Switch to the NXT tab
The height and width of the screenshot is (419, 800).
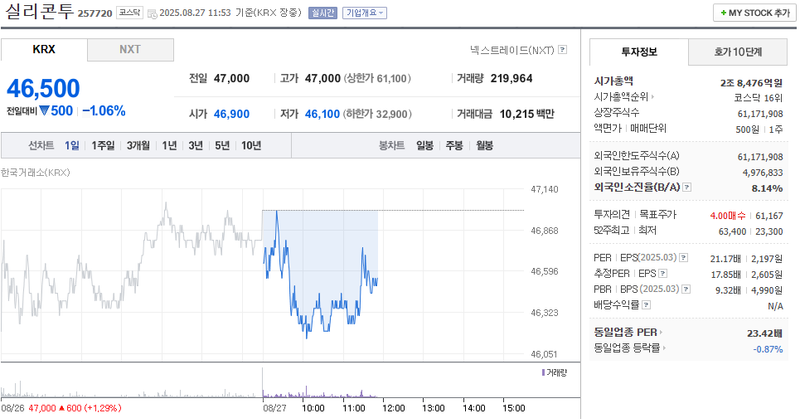tap(130, 50)
